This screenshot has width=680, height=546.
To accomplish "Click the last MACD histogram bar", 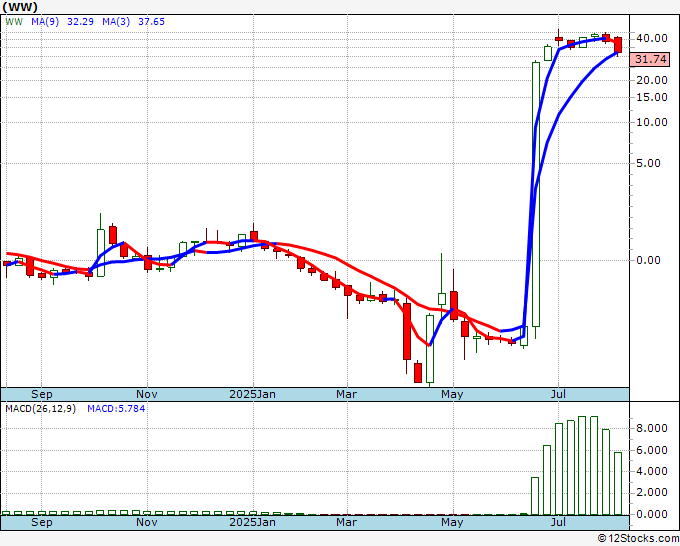I will pyautogui.click(x=618, y=484).
